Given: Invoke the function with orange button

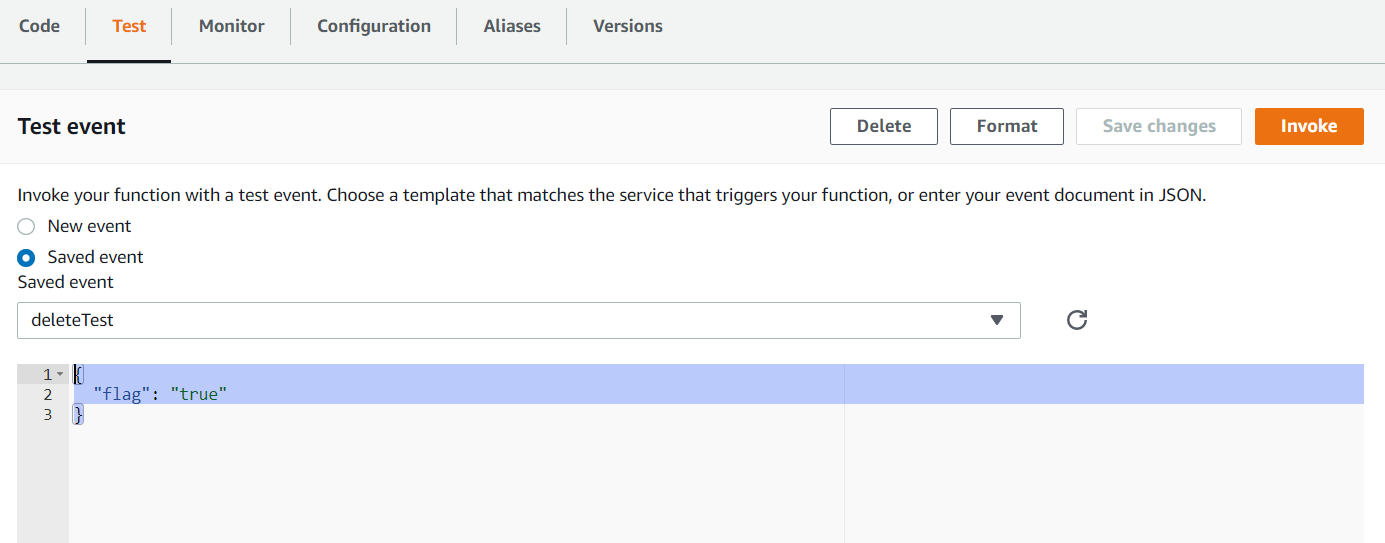Looking at the screenshot, I should click(x=1309, y=126).
